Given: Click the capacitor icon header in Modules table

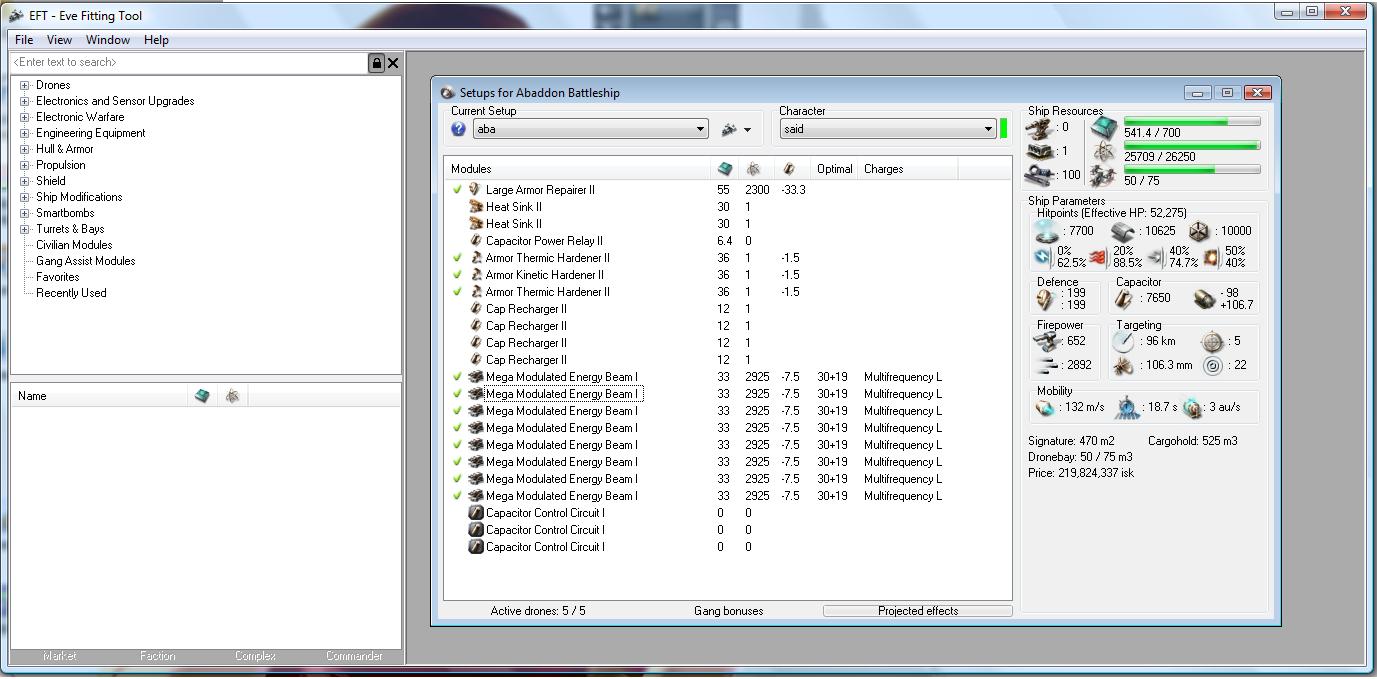Looking at the screenshot, I should click(789, 169).
